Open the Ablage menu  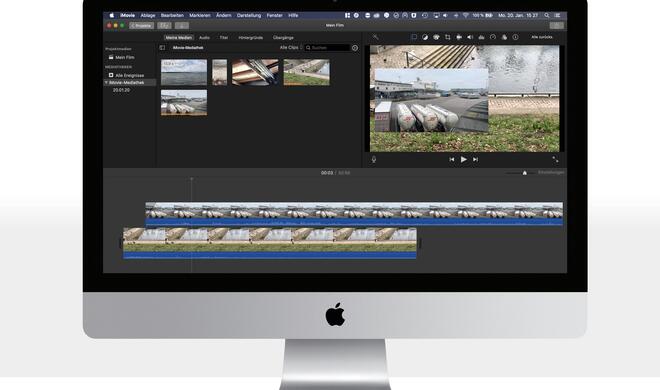coord(148,15)
